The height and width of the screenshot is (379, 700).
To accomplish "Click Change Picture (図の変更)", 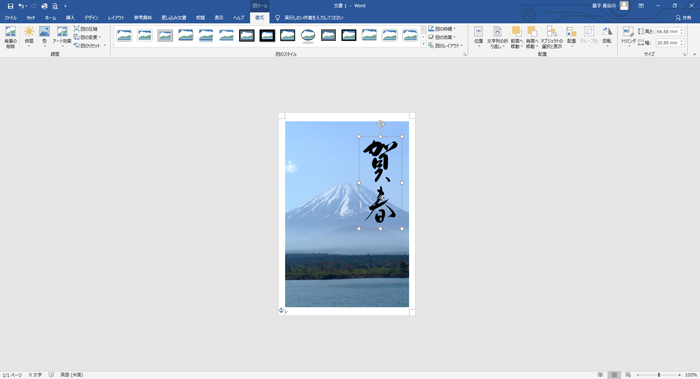I will coord(86,37).
